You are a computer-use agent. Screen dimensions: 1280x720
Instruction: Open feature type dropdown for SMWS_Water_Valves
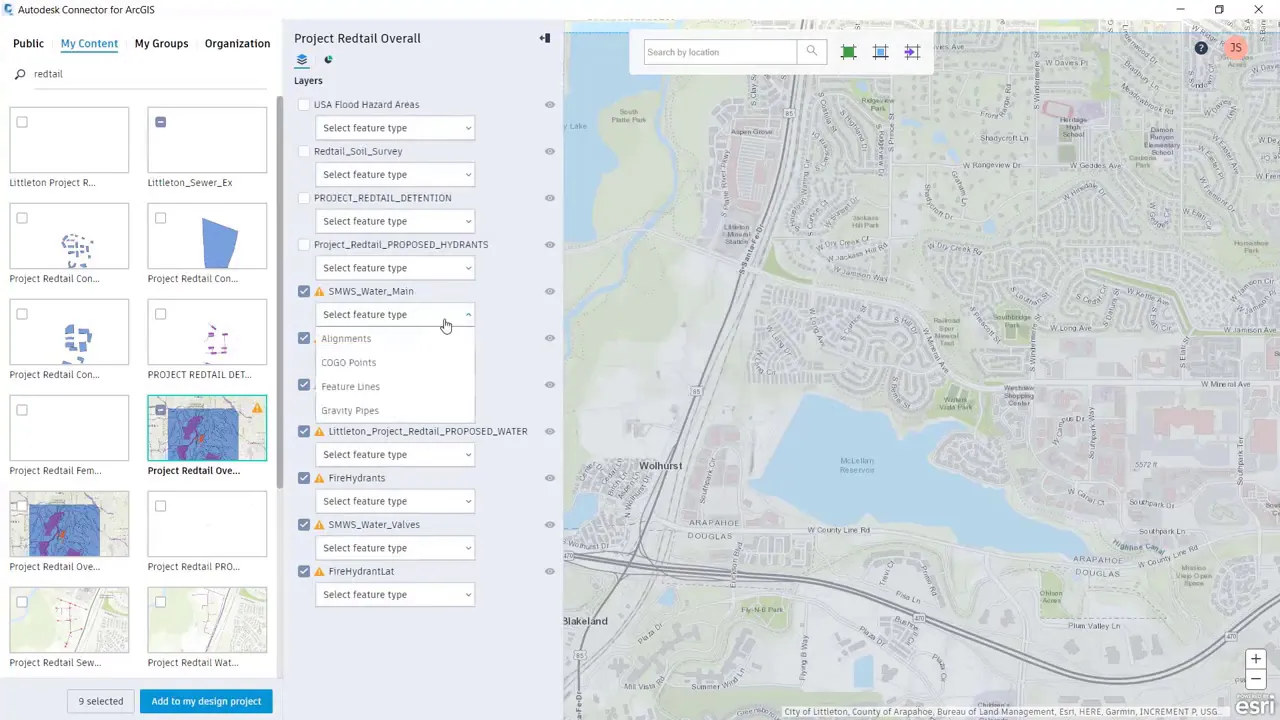[395, 548]
